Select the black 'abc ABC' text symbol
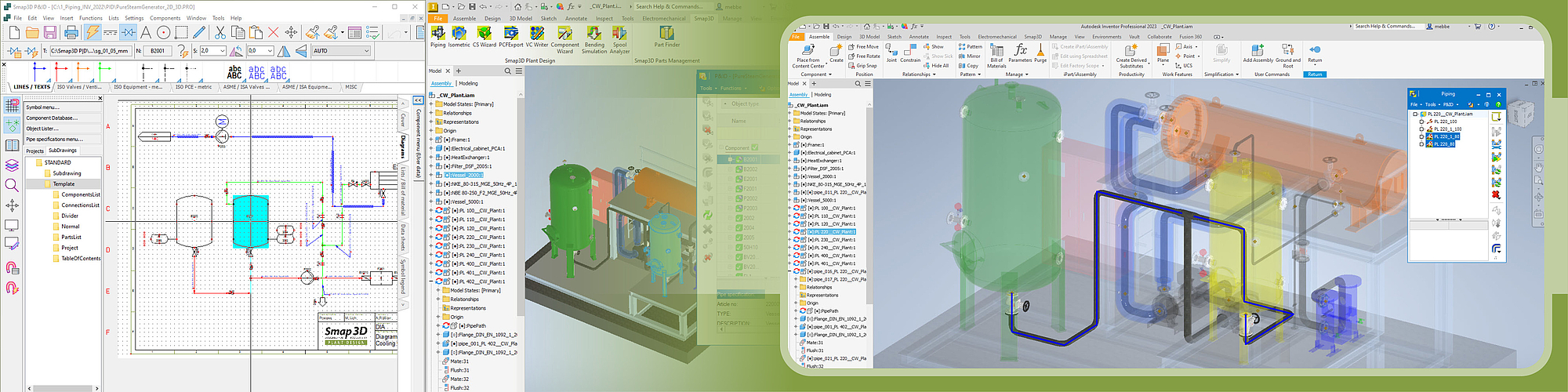The image size is (1568, 392). [234, 72]
